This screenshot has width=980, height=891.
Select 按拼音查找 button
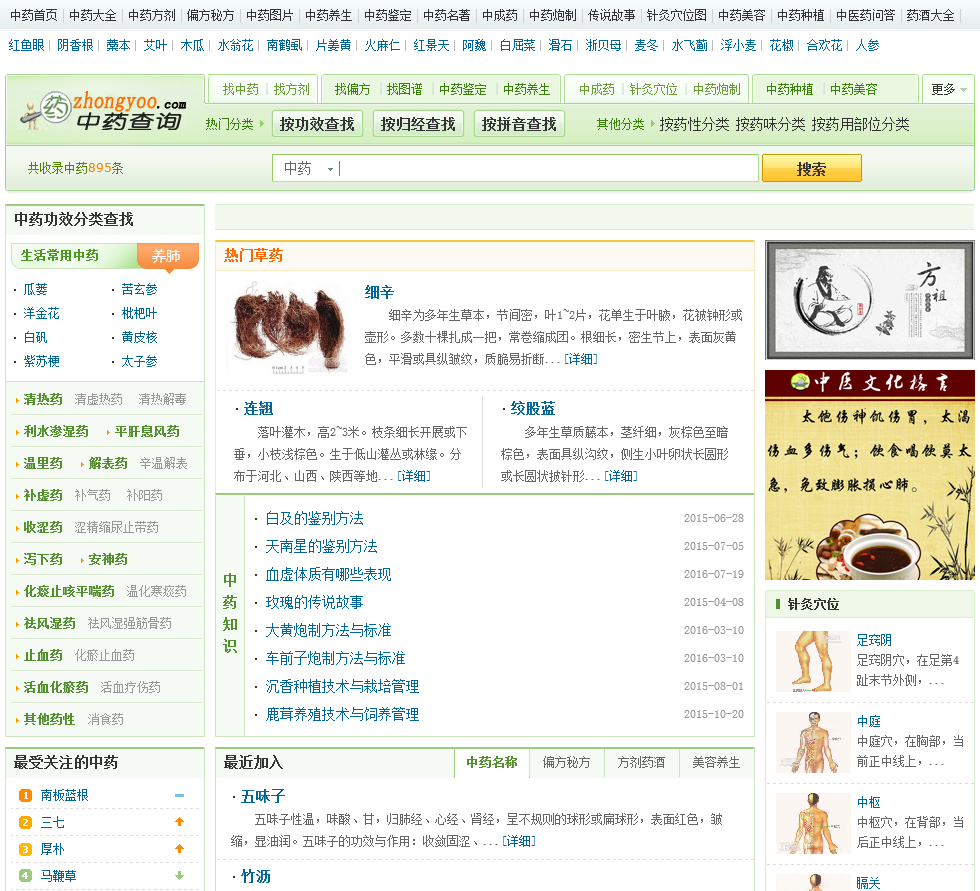[x=519, y=124]
